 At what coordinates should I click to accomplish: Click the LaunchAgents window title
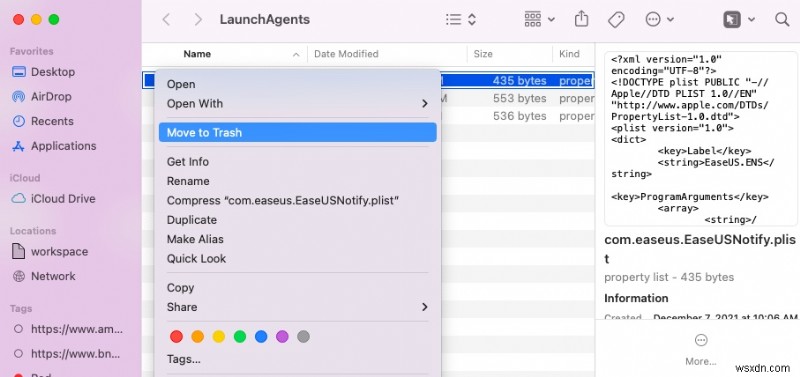[264, 20]
